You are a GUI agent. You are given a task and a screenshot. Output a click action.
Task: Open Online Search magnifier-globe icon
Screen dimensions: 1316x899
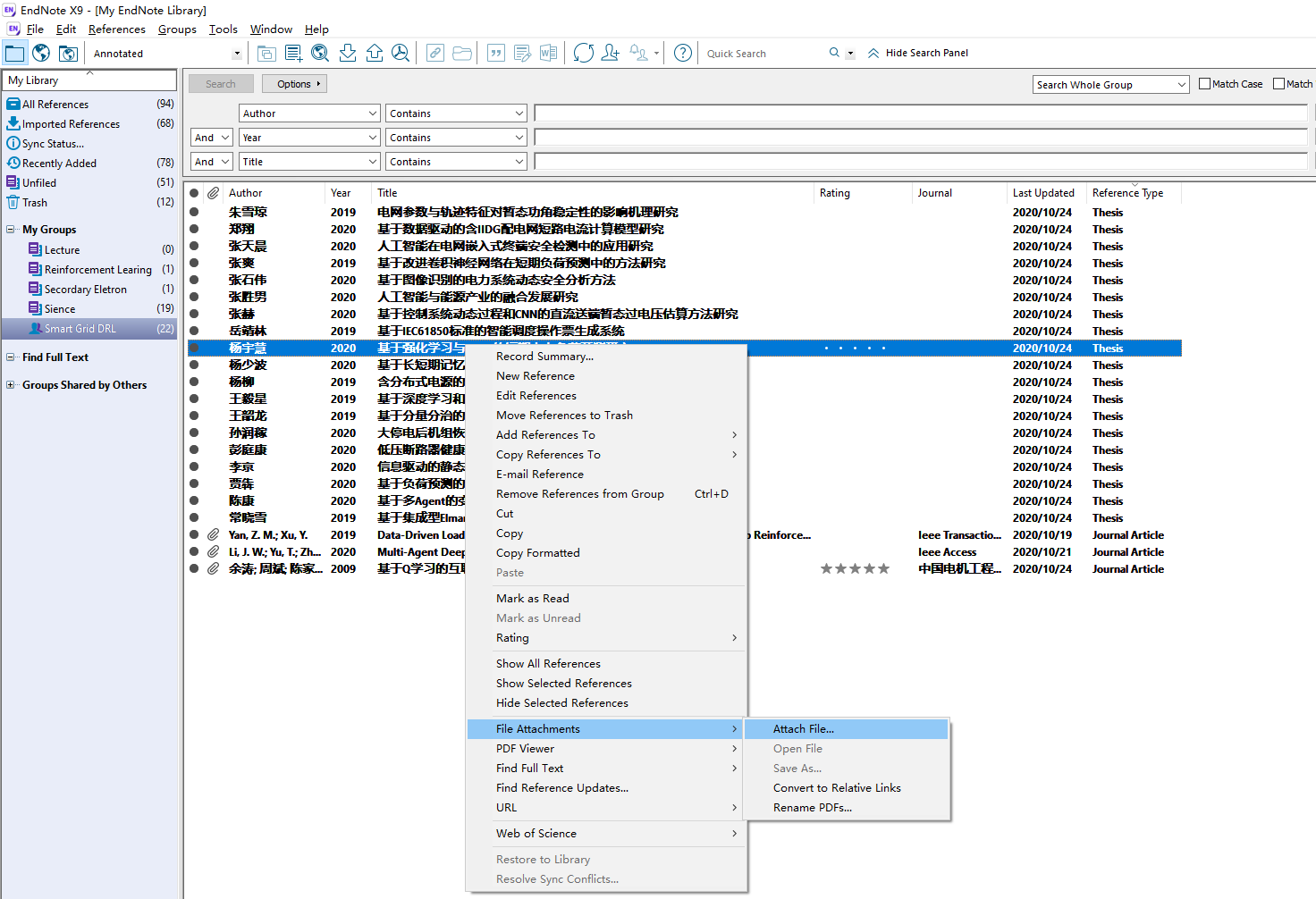pos(320,53)
